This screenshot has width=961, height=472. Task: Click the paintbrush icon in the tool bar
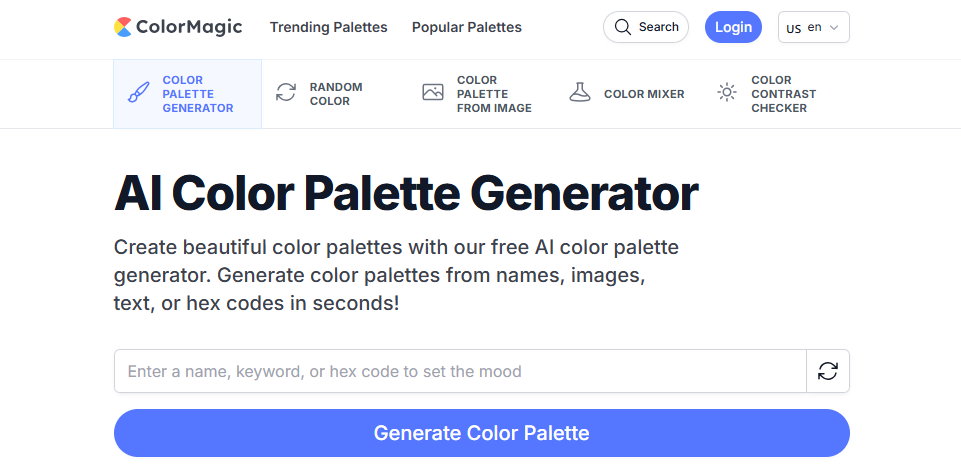coord(140,94)
